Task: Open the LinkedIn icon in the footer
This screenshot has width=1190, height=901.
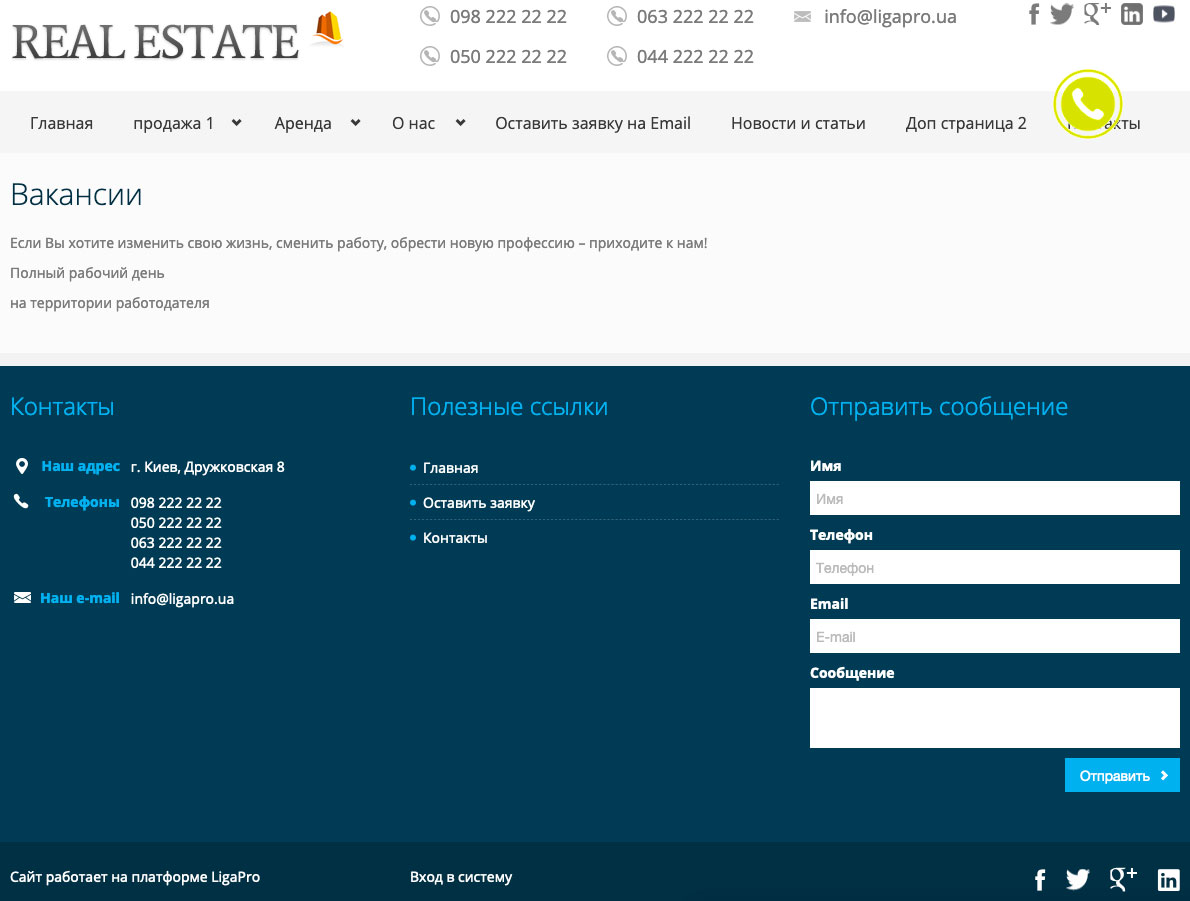Action: pyautogui.click(x=1168, y=880)
